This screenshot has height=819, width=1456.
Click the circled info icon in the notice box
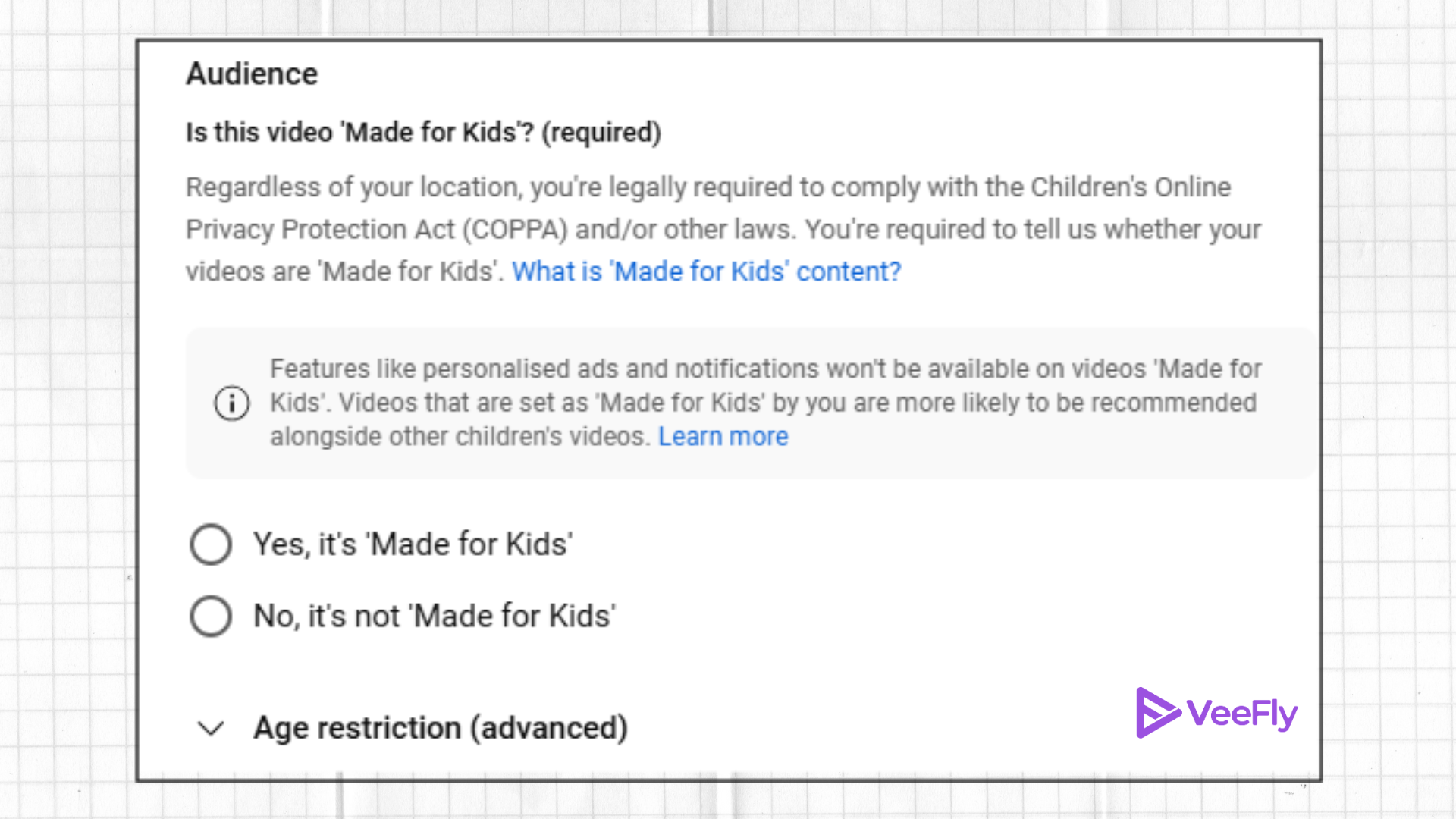coord(231,403)
